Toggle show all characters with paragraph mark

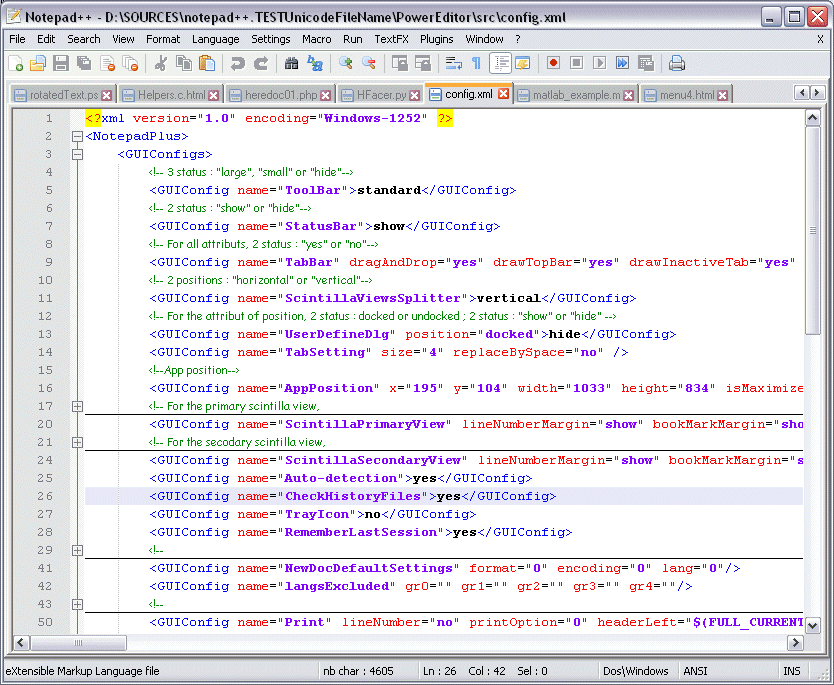click(476, 62)
